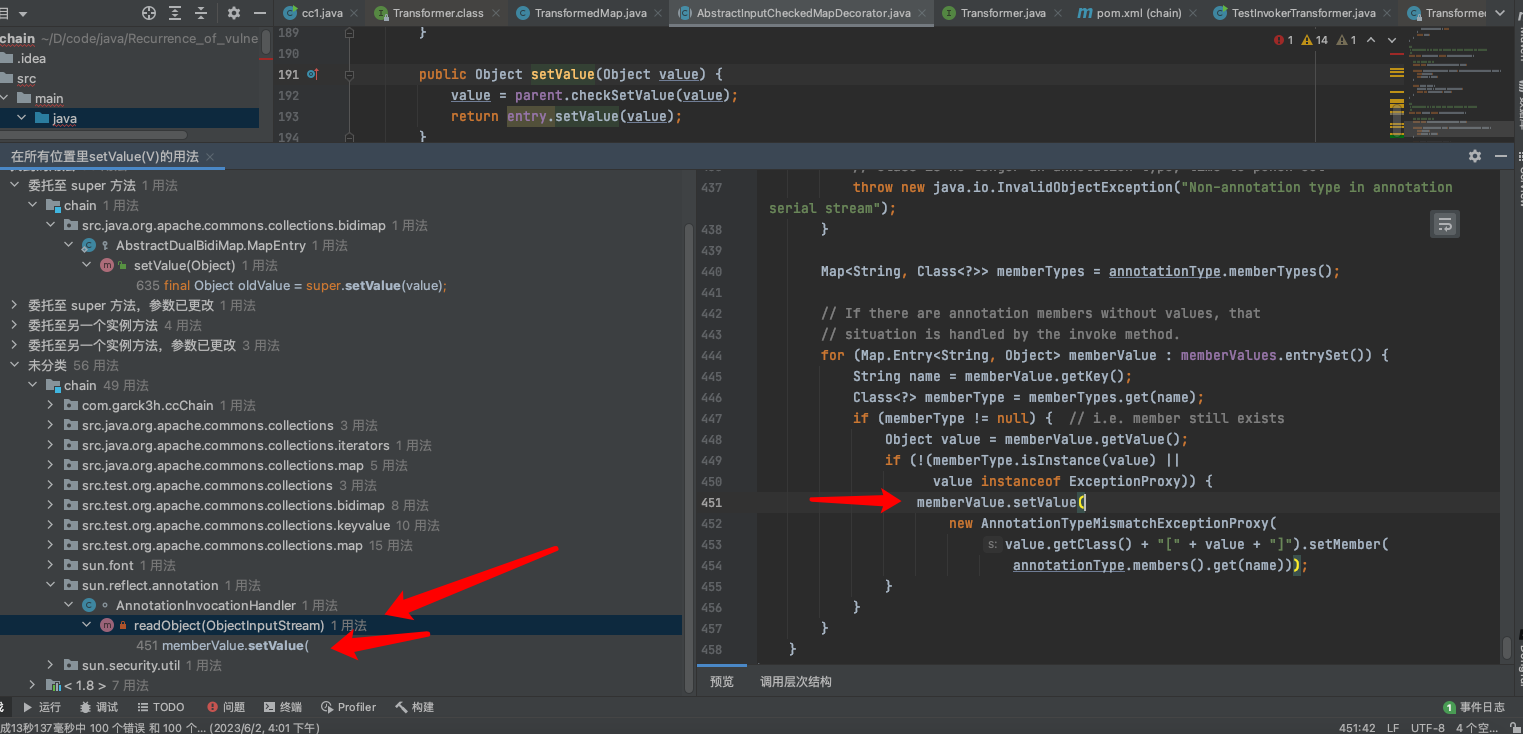The image size is (1523, 734).
Task: Open the Event Log in status bar
Action: point(1474,707)
